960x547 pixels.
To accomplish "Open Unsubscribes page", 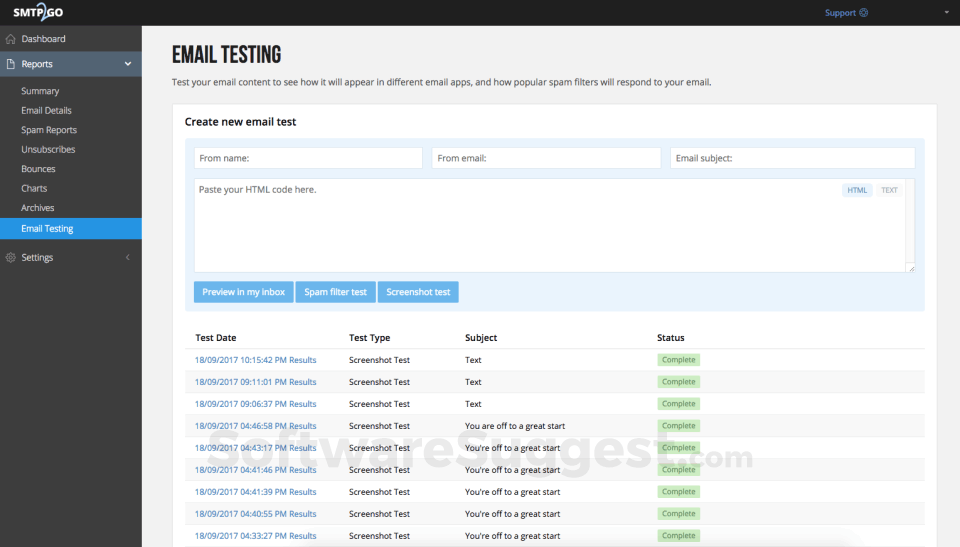I will tap(48, 149).
